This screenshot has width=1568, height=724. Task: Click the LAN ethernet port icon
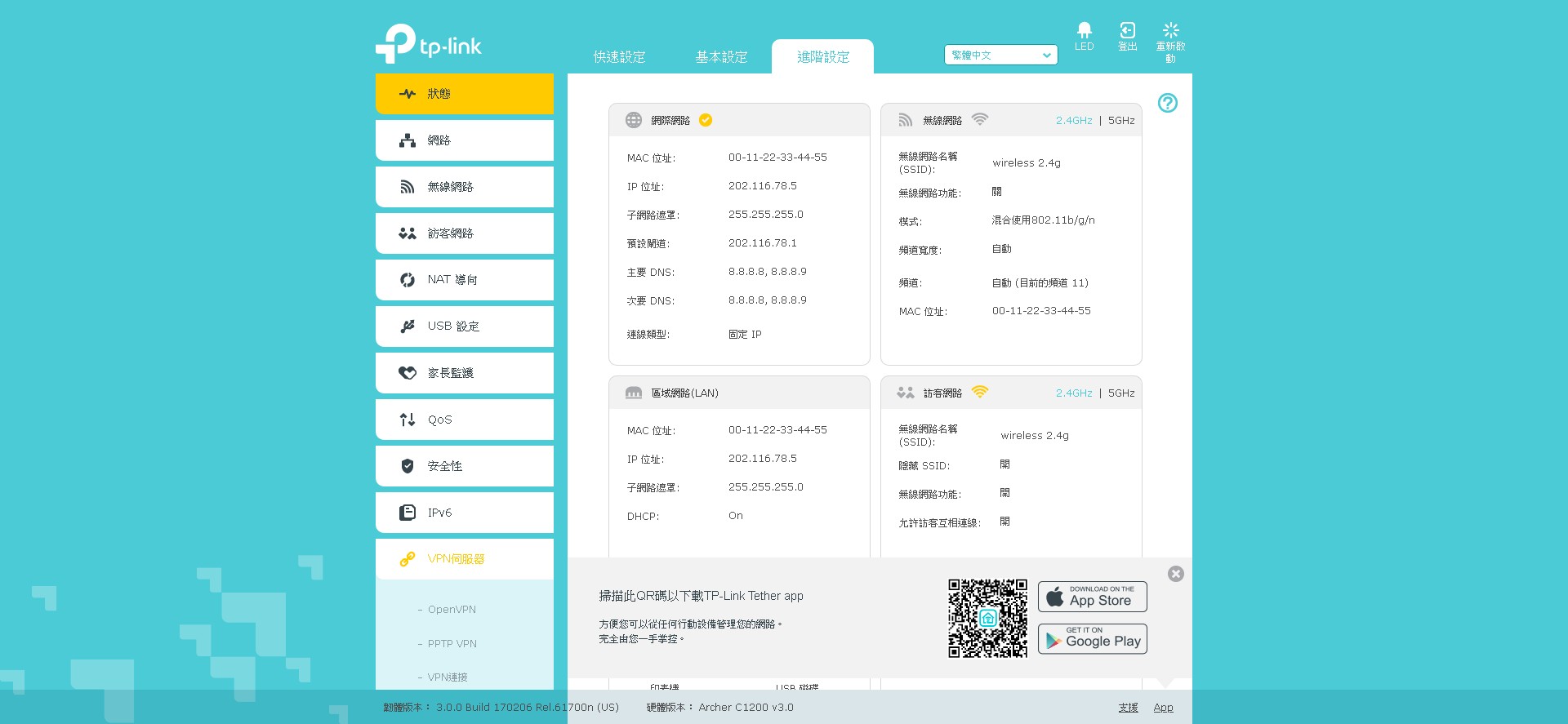point(634,393)
